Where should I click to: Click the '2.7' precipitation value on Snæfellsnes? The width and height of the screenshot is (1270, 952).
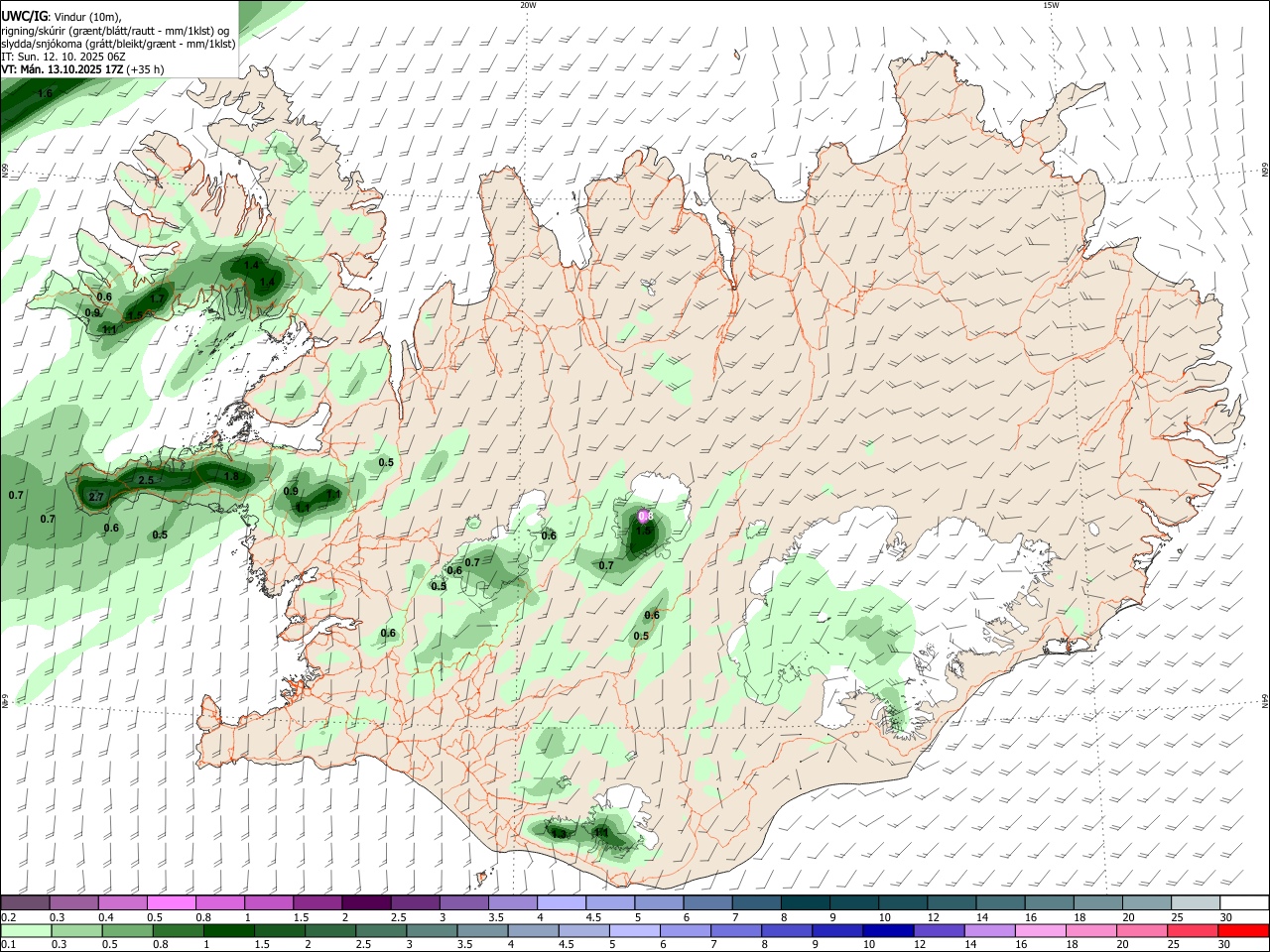pyautogui.click(x=96, y=497)
